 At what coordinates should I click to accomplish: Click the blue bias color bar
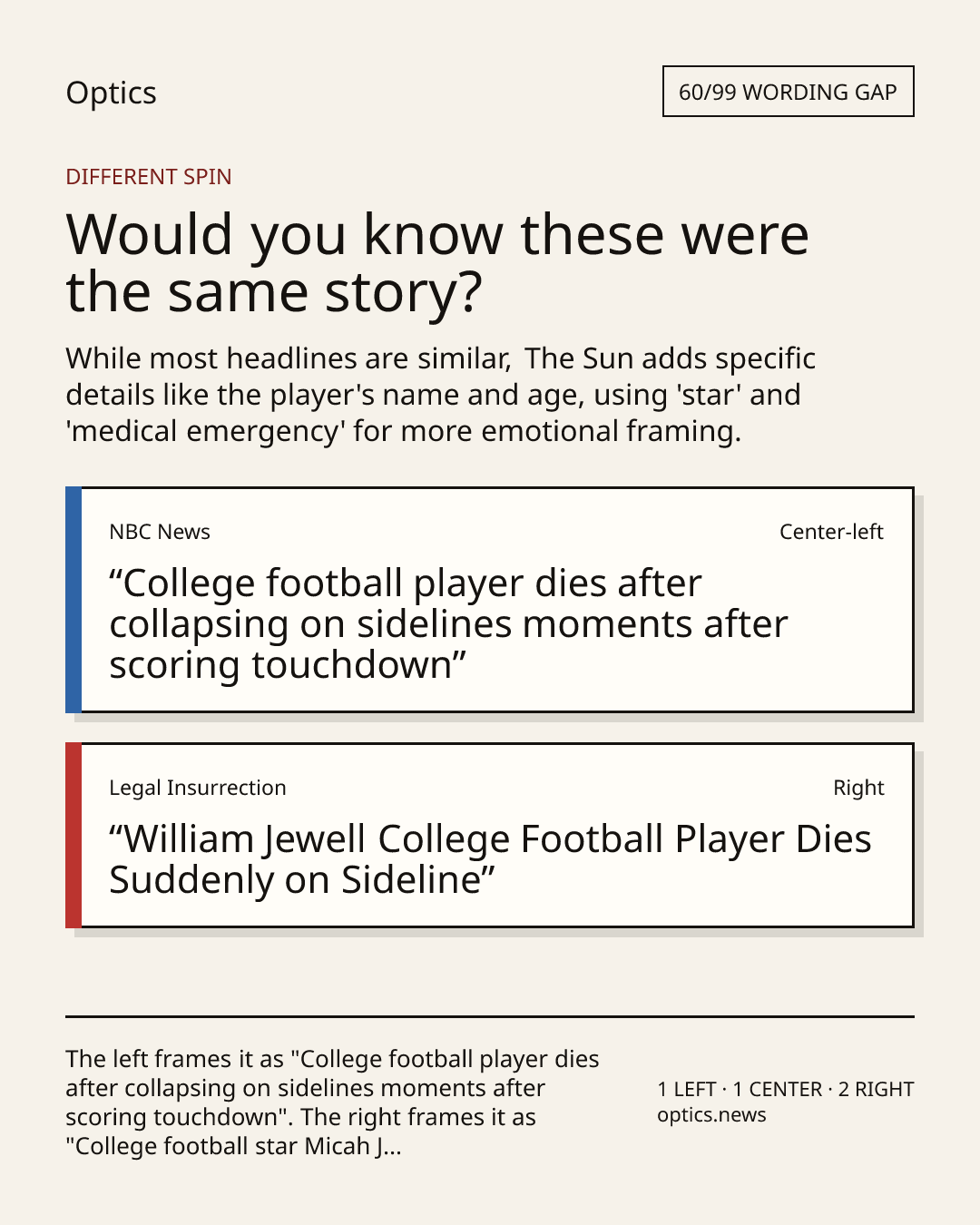pos(73,600)
